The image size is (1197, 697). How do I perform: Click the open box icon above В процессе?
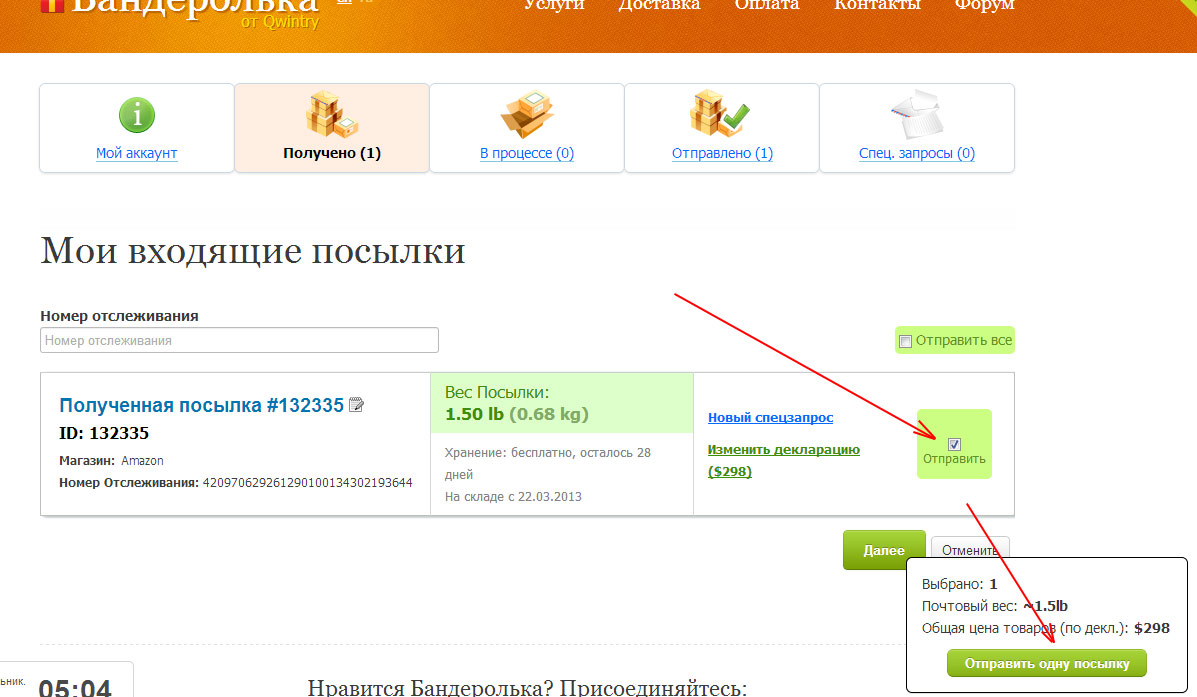click(526, 114)
